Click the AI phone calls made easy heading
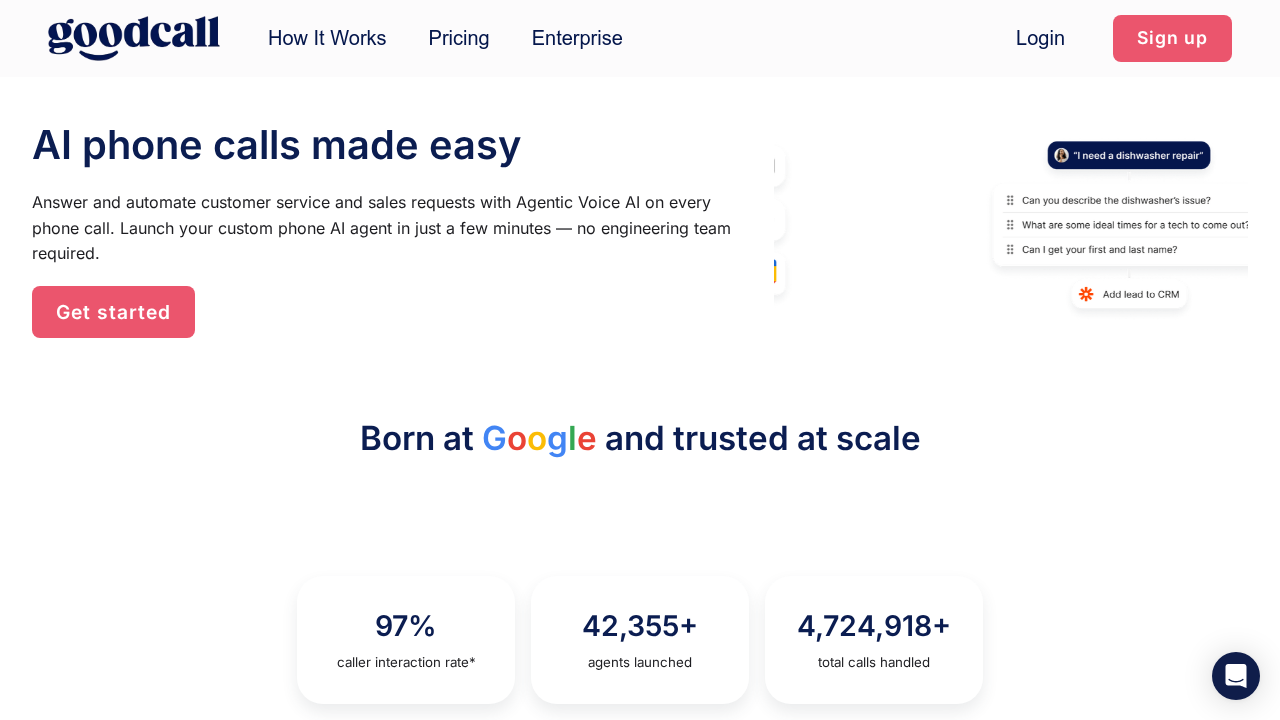1280x720 pixels. [276, 145]
